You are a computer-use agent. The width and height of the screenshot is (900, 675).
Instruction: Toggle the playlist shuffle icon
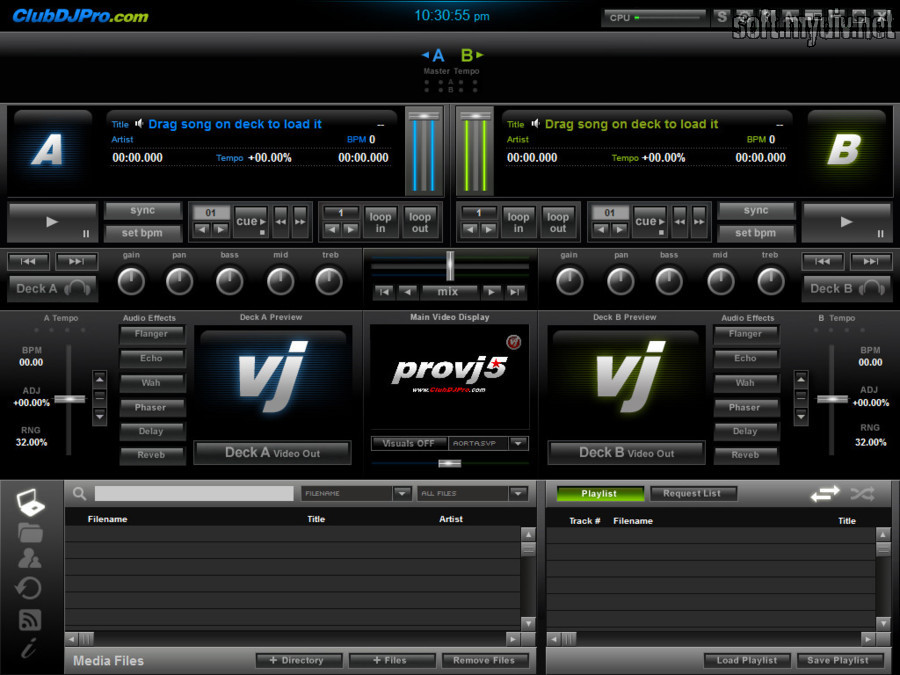click(x=863, y=494)
